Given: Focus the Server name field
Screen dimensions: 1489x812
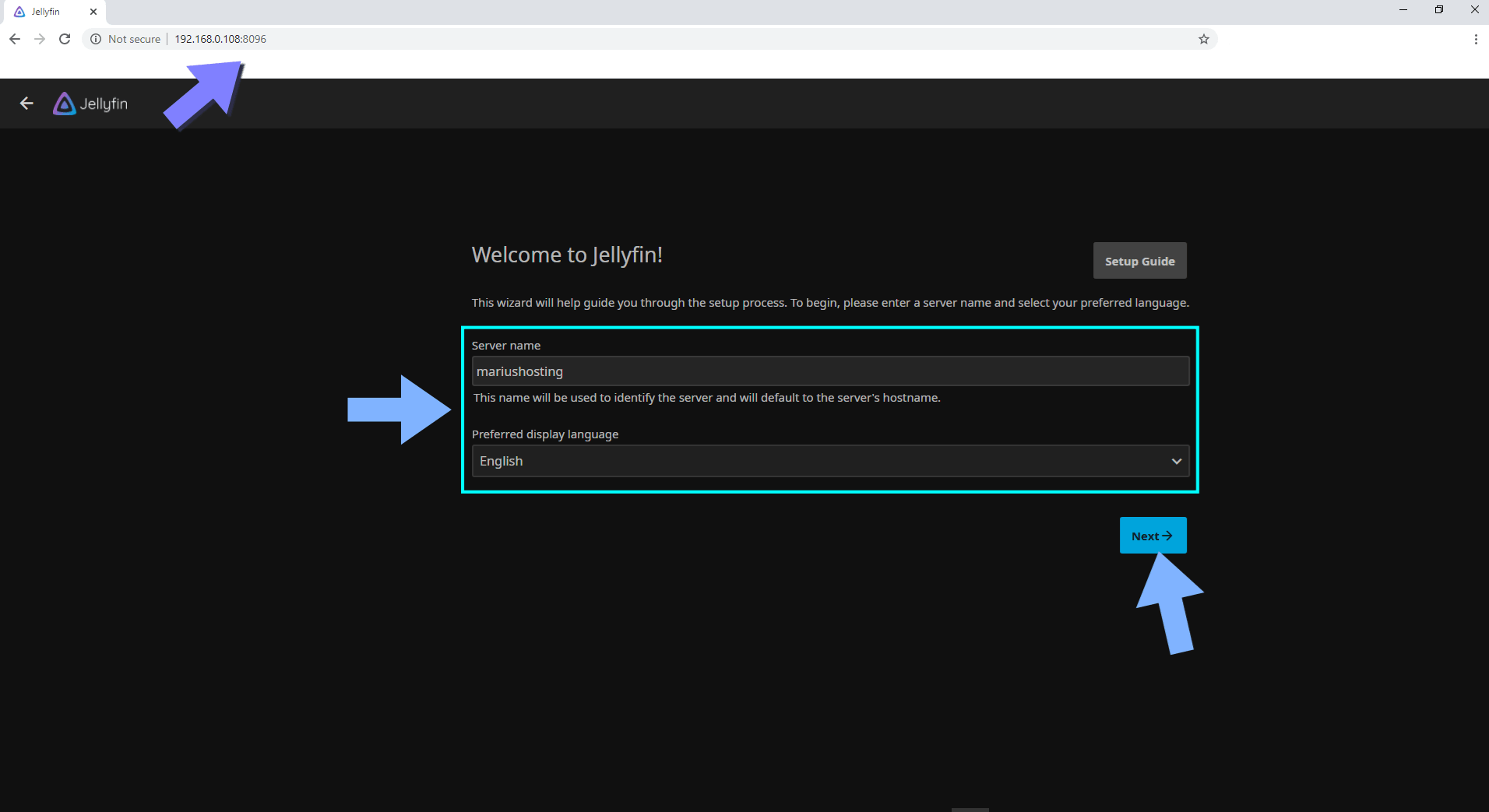Looking at the screenshot, I should 830,371.
